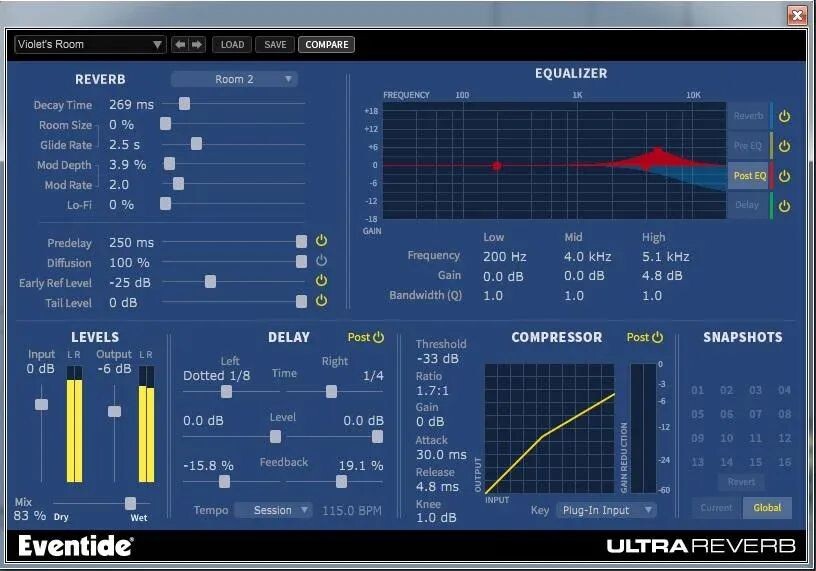Image resolution: width=816 pixels, height=571 pixels.
Task: Toggle the Delay section Post power icon
Action: (x=379, y=337)
